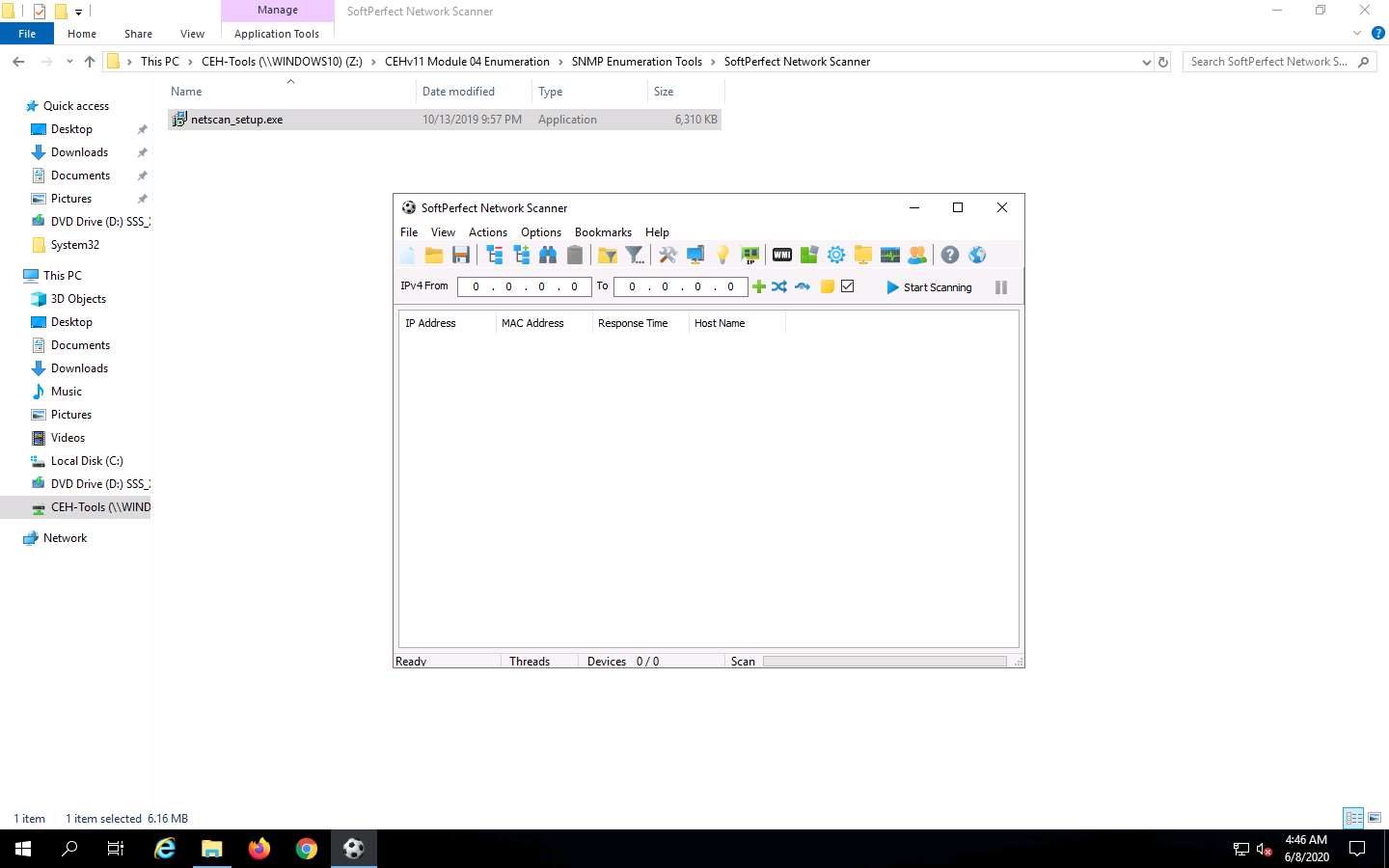The height and width of the screenshot is (868, 1389).
Task: Click the shuffle arrows icon beside IP range
Action: coord(779,286)
